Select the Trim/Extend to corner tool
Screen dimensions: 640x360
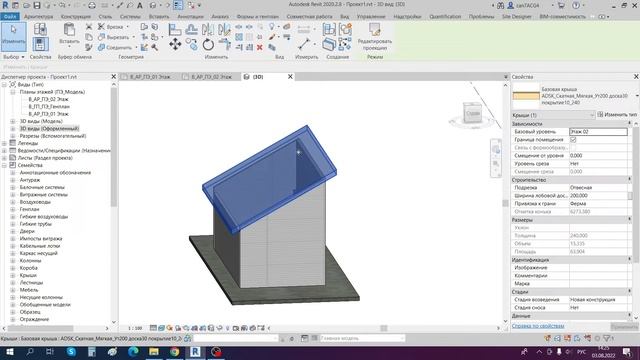click(x=224, y=44)
